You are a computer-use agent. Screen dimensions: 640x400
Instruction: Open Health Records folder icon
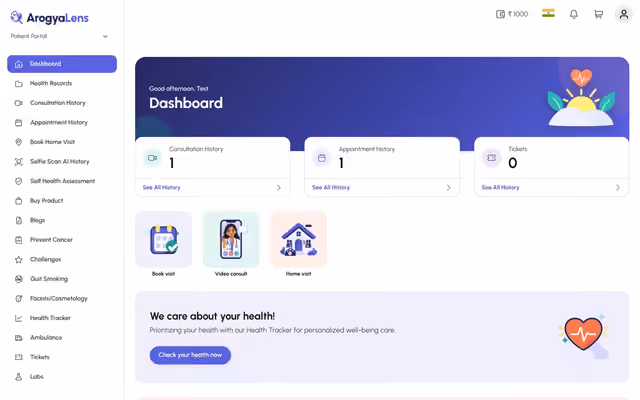coord(18,84)
